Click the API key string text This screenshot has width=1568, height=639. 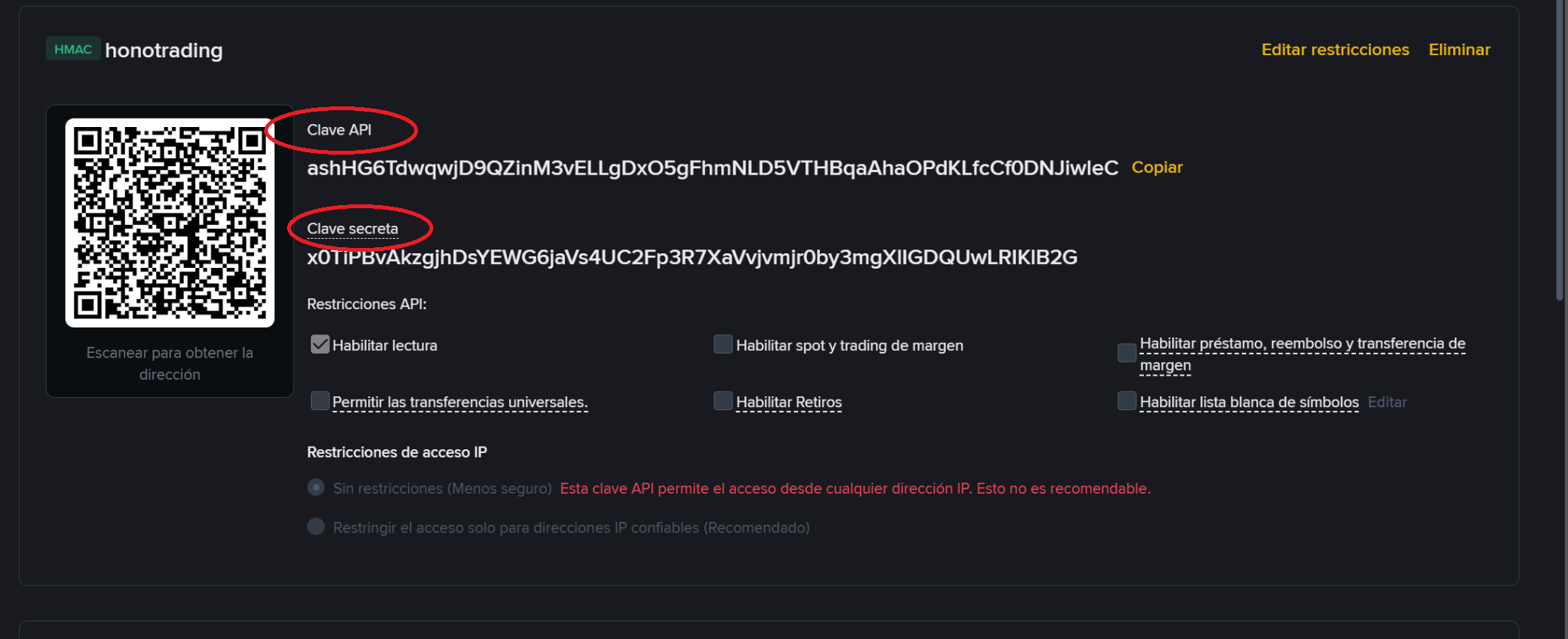coord(712,168)
